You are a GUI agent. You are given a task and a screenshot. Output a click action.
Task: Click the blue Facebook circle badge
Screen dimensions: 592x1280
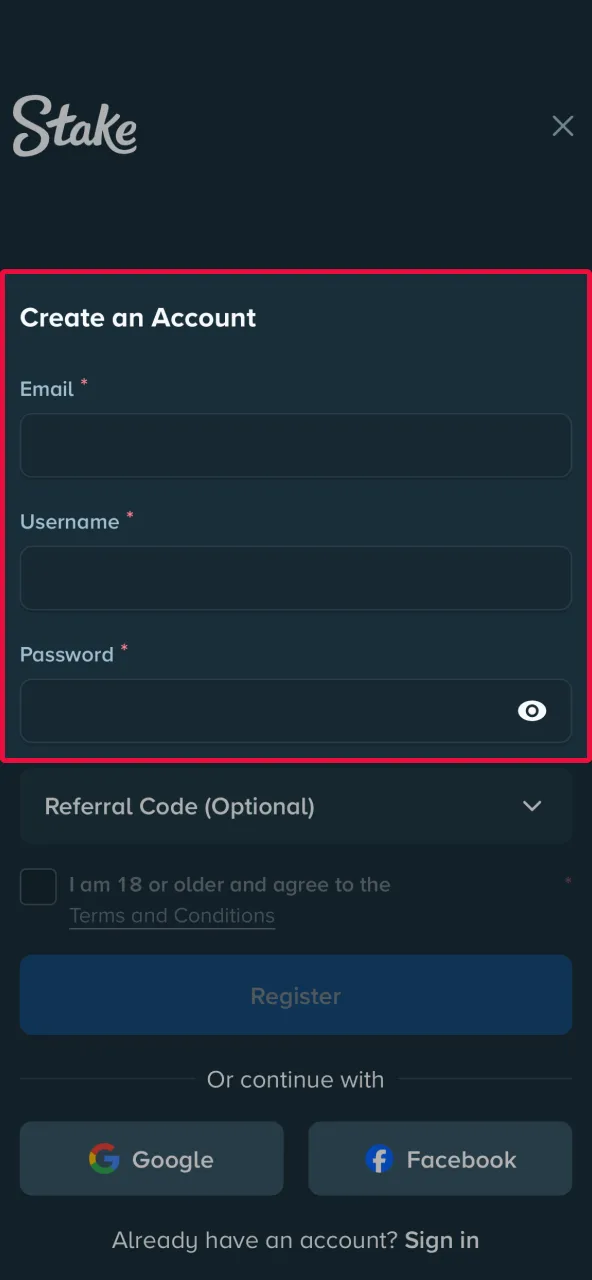tap(378, 1159)
